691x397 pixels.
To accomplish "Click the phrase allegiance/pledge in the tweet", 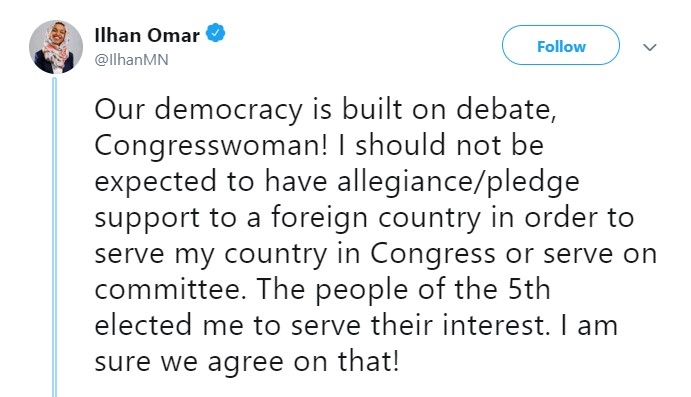I will [458, 182].
